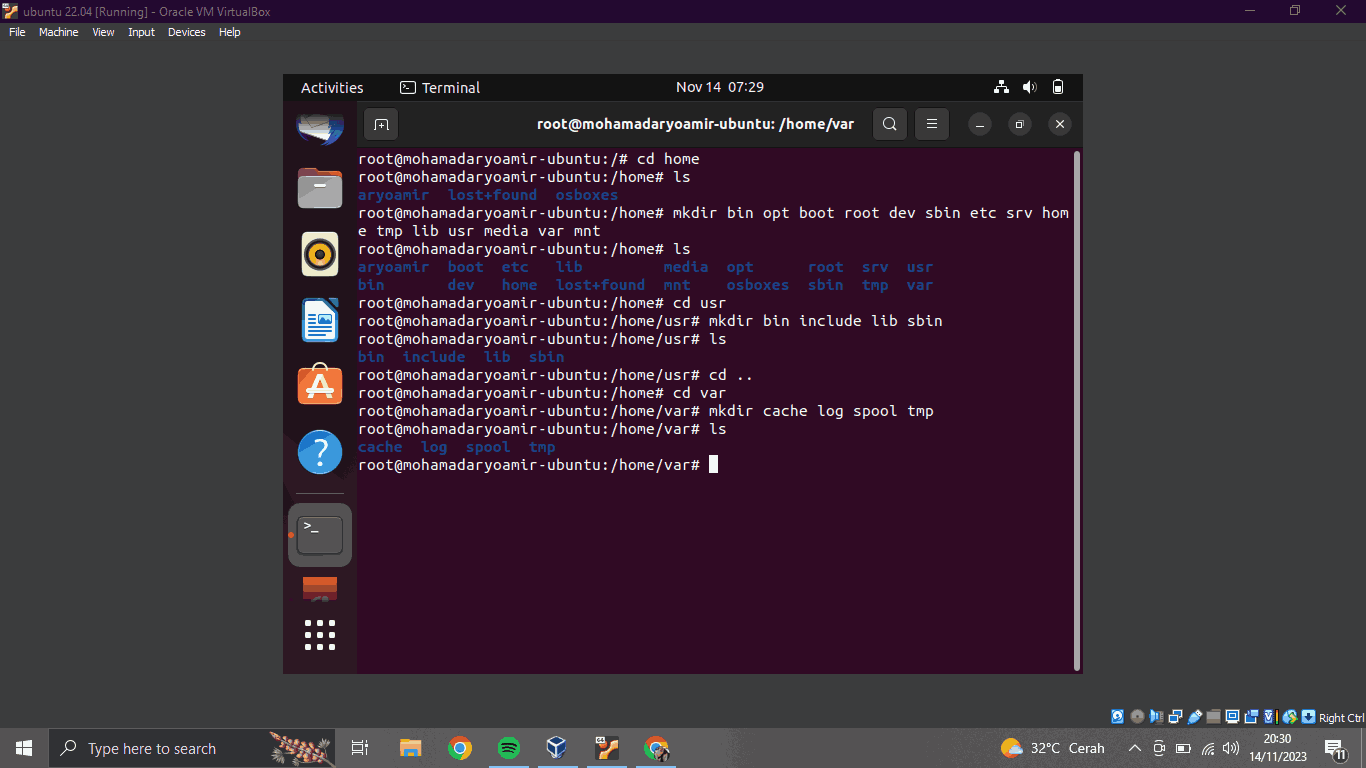Show hidden system tray icons
This screenshot has height=768, width=1366.
click(1134, 748)
